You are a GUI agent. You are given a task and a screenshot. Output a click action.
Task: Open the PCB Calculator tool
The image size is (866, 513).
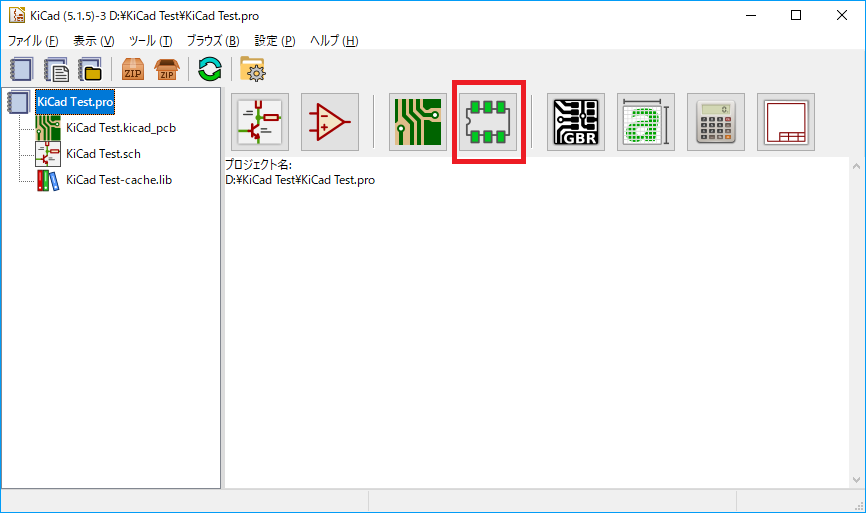pyautogui.click(x=716, y=122)
